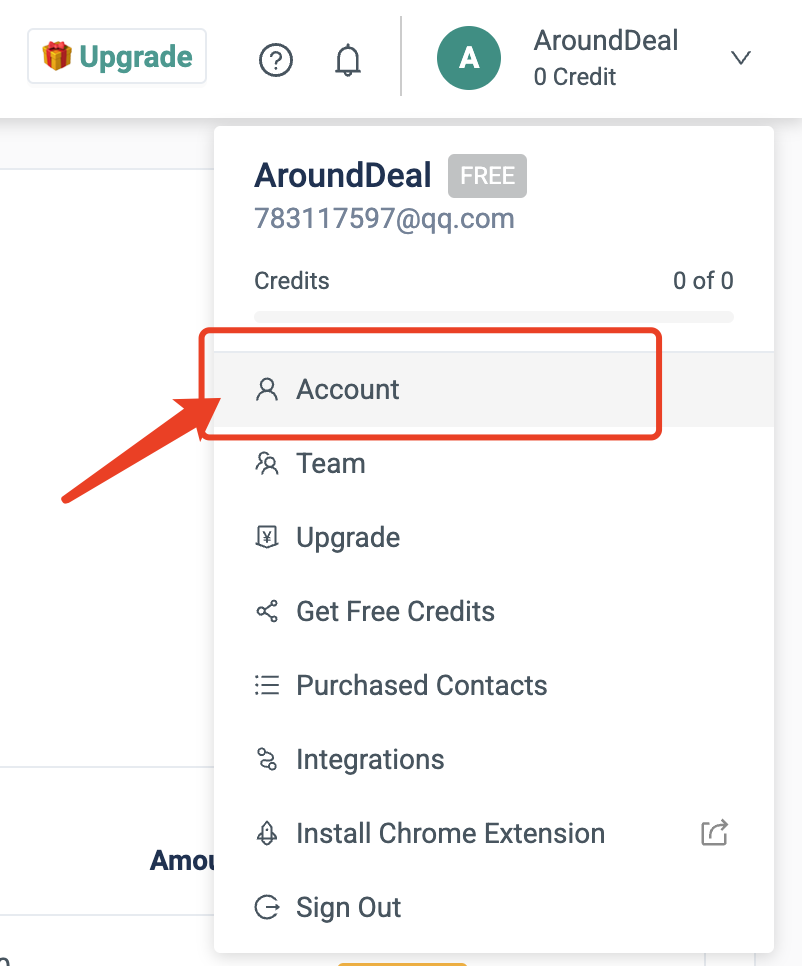Image resolution: width=802 pixels, height=966 pixels.
Task: Click the help question mark icon
Action: (x=276, y=61)
